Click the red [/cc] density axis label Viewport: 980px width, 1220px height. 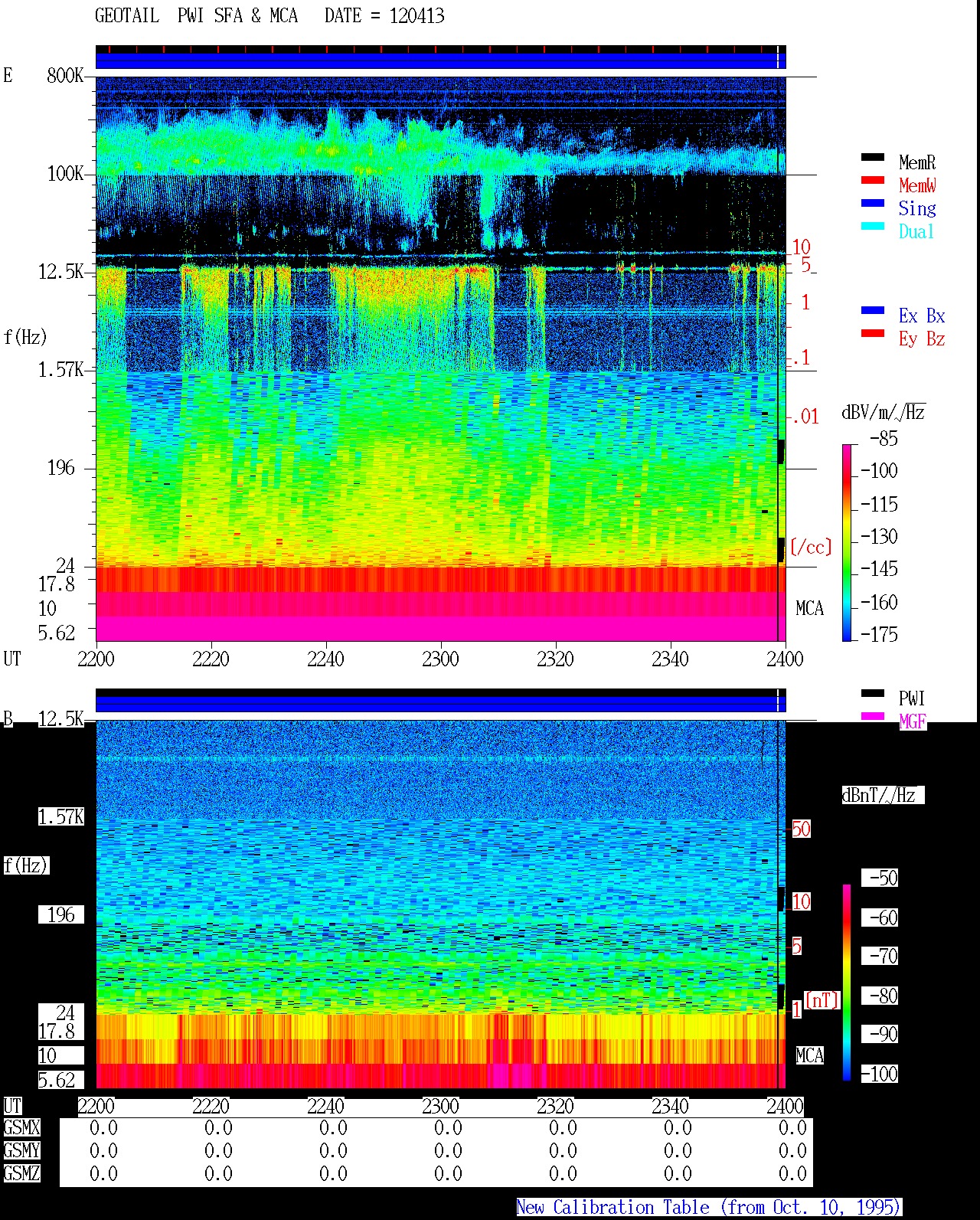coord(811,547)
